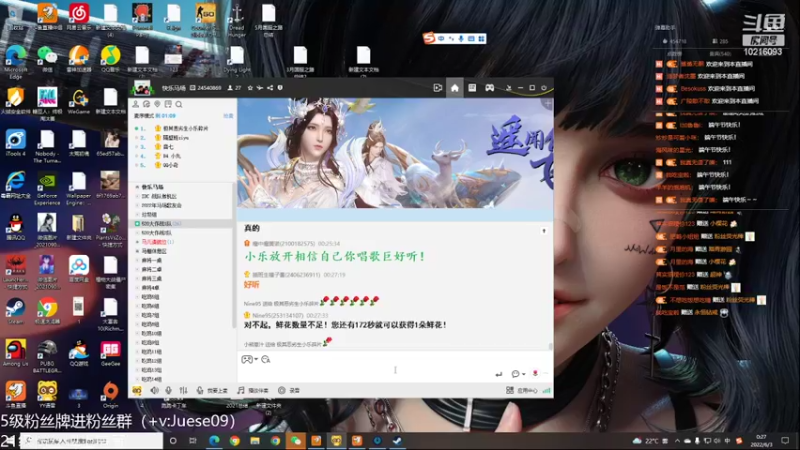Open the QQ Music desktop shortcut
800x450 pixels.
[110, 59]
